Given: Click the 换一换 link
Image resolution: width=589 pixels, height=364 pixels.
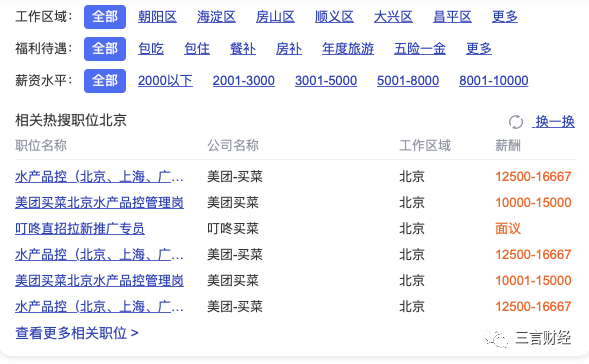Looking at the screenshot, I should pyautogui.click(x=554, y=122).
